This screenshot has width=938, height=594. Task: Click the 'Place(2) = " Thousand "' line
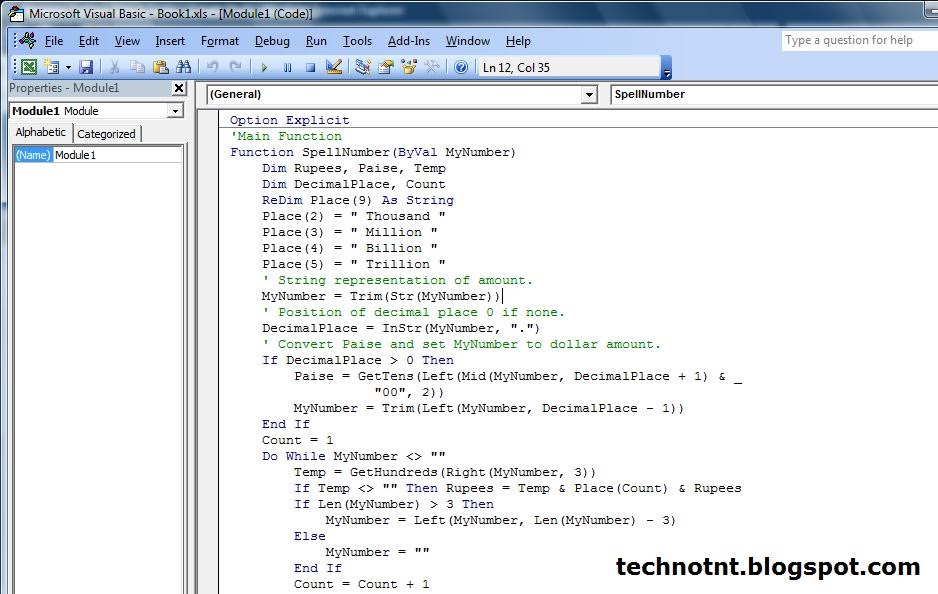(x=354, y=216)
